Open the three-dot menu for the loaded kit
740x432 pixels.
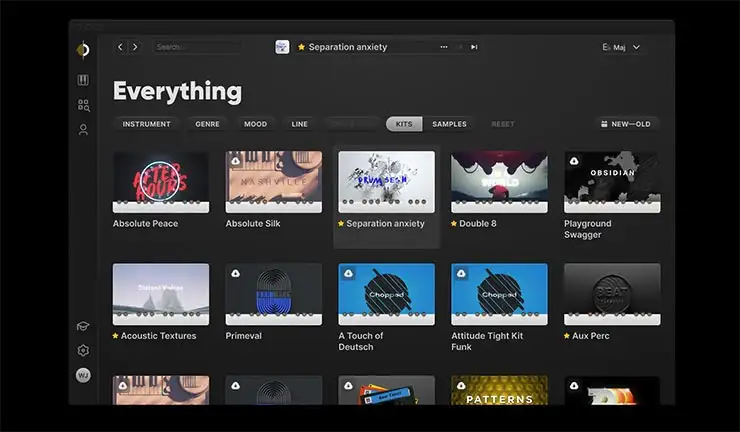pyautogui.click(x=444, y=47)
